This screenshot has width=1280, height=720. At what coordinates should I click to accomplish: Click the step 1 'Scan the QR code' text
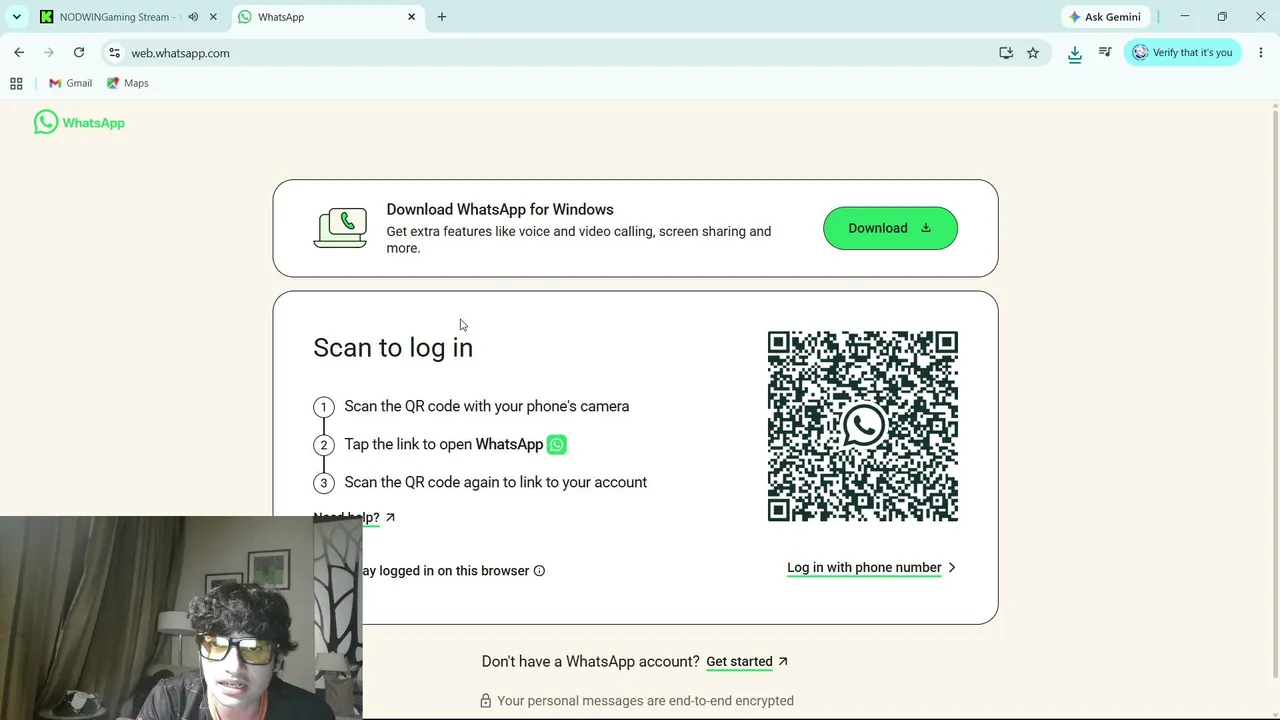click(487, 406)
